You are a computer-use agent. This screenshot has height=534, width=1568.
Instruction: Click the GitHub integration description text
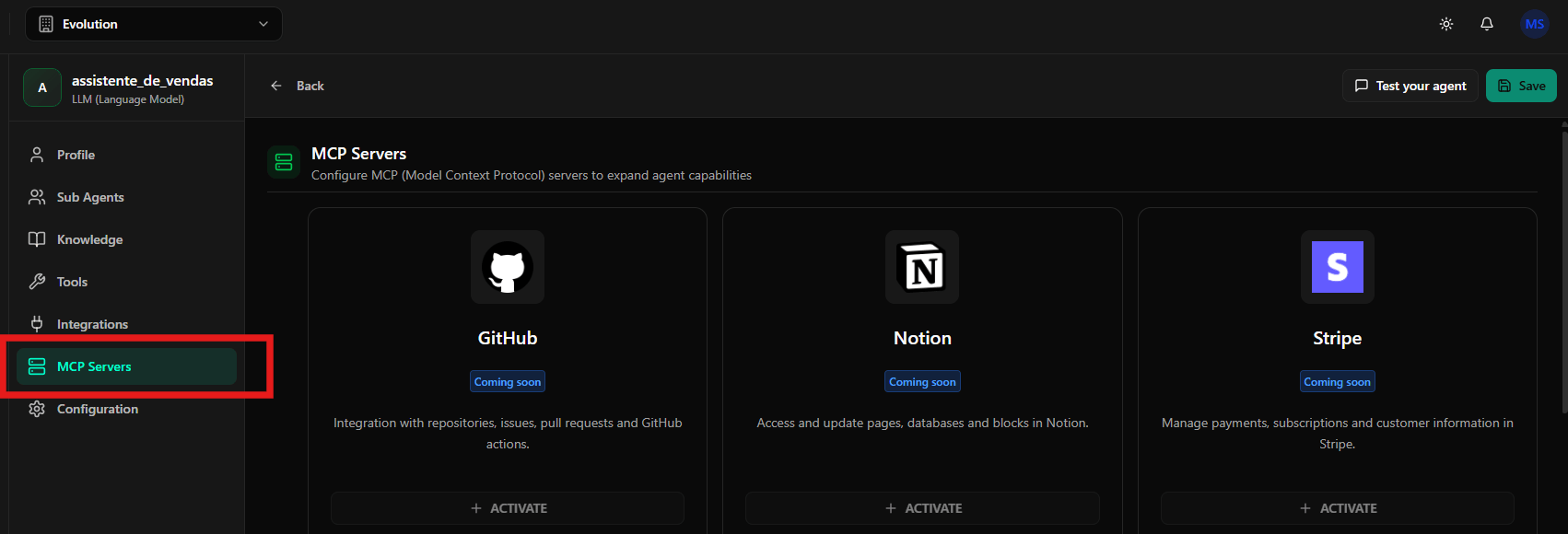(x=508, y=434)
